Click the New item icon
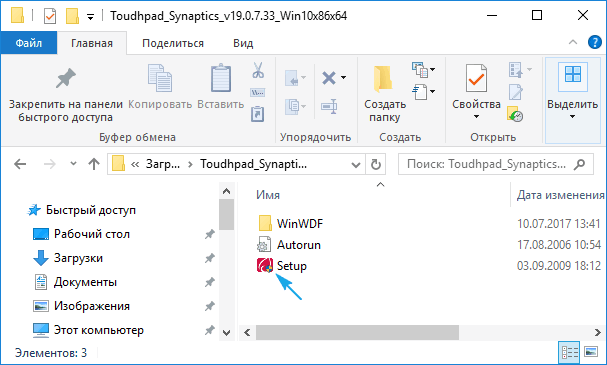 point(420,70)
